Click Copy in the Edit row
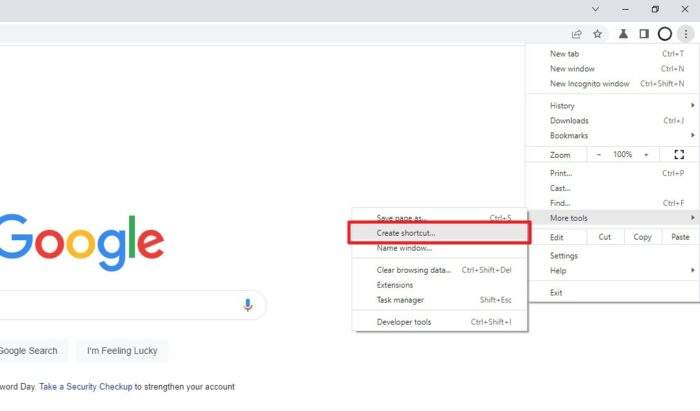 click(x=642, y=237)
